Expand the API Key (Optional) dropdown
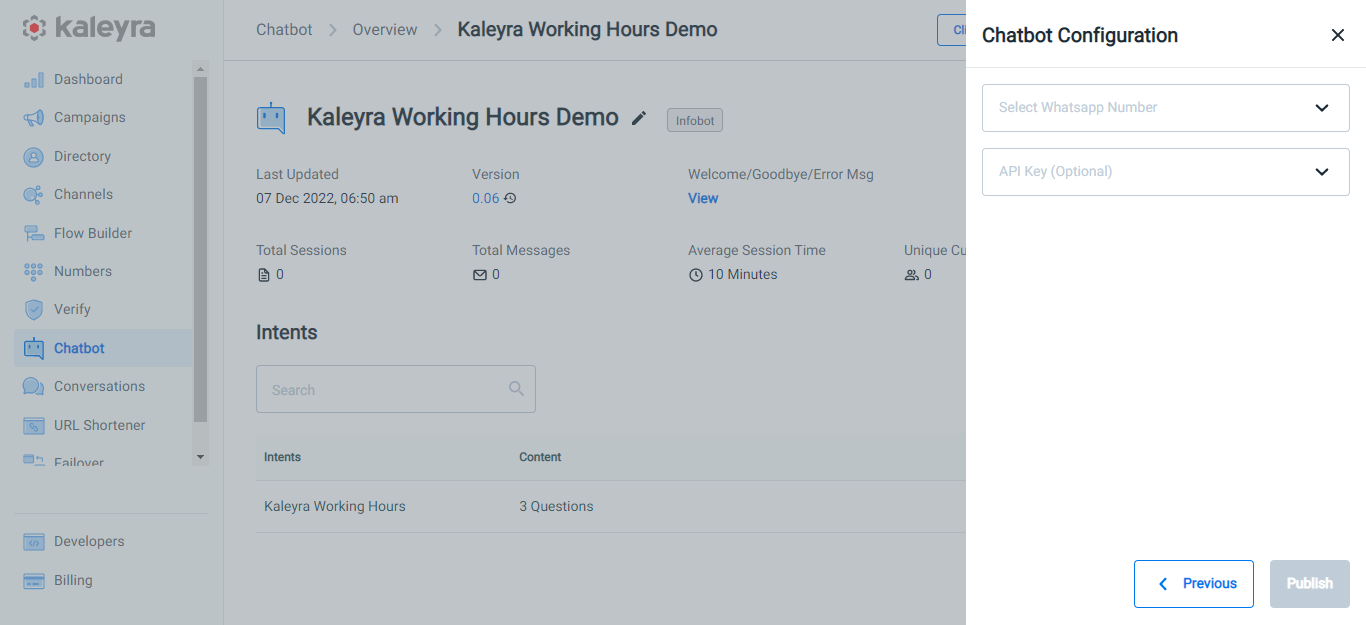 pos(1166,172)
